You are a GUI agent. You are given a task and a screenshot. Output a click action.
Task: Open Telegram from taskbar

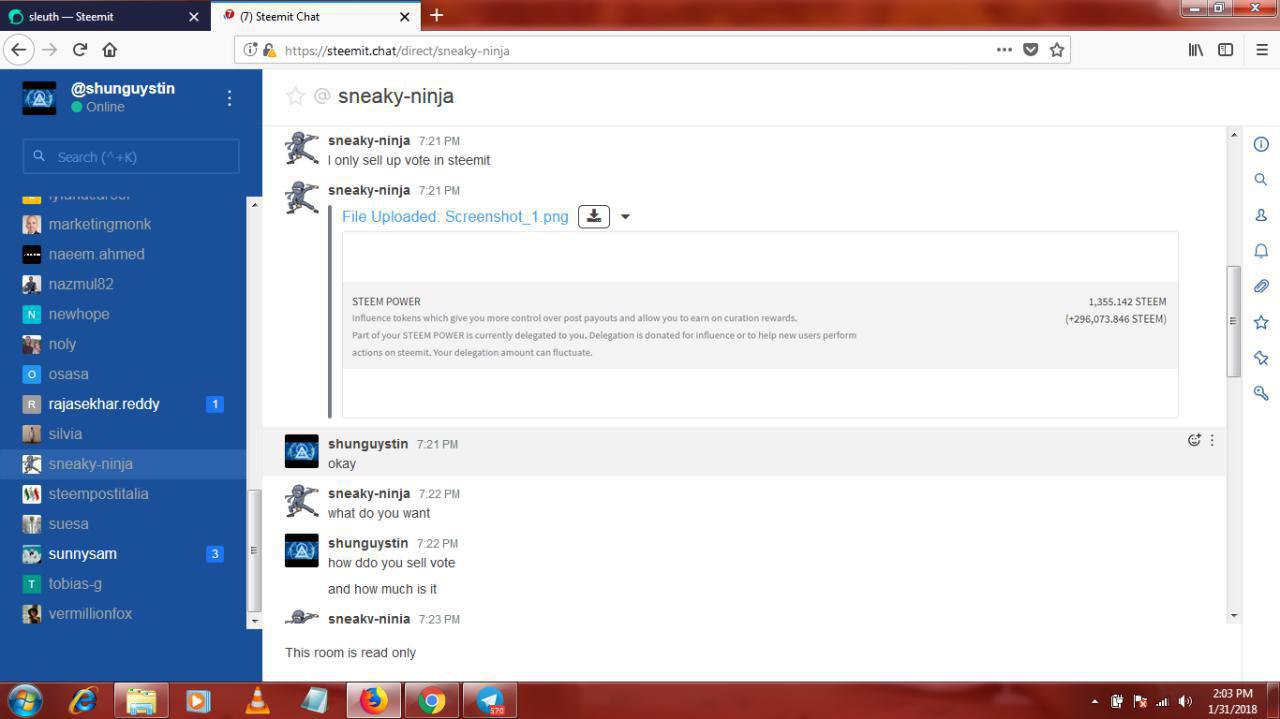click(x=490, y=700)
